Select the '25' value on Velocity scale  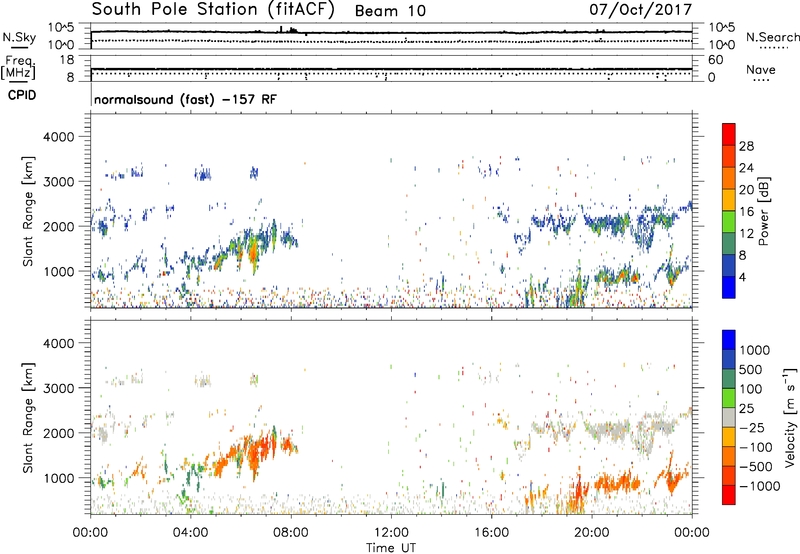748,409
